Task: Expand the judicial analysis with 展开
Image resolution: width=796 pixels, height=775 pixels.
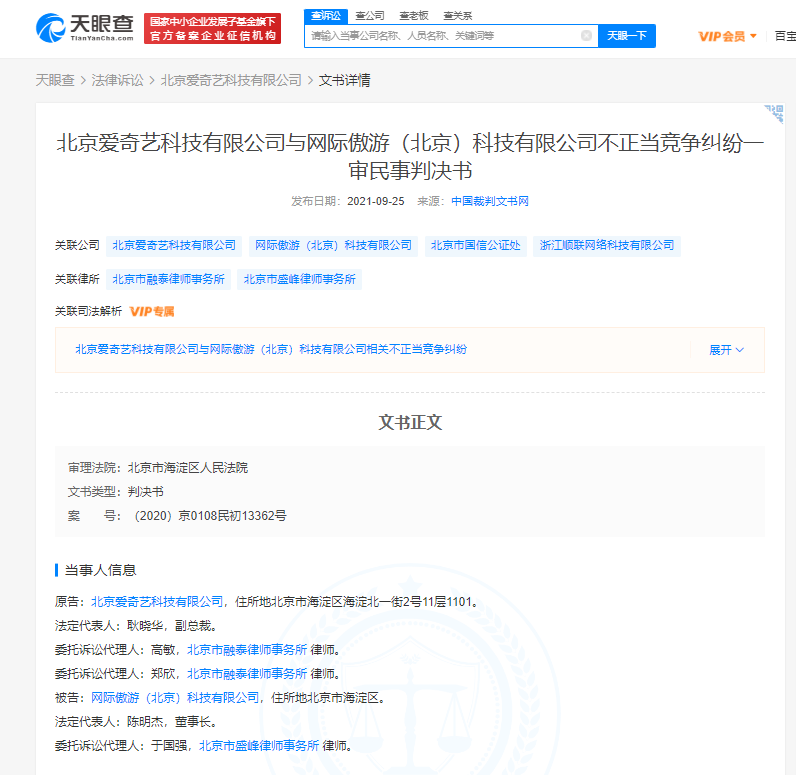Action: click(x=726, y=350)
